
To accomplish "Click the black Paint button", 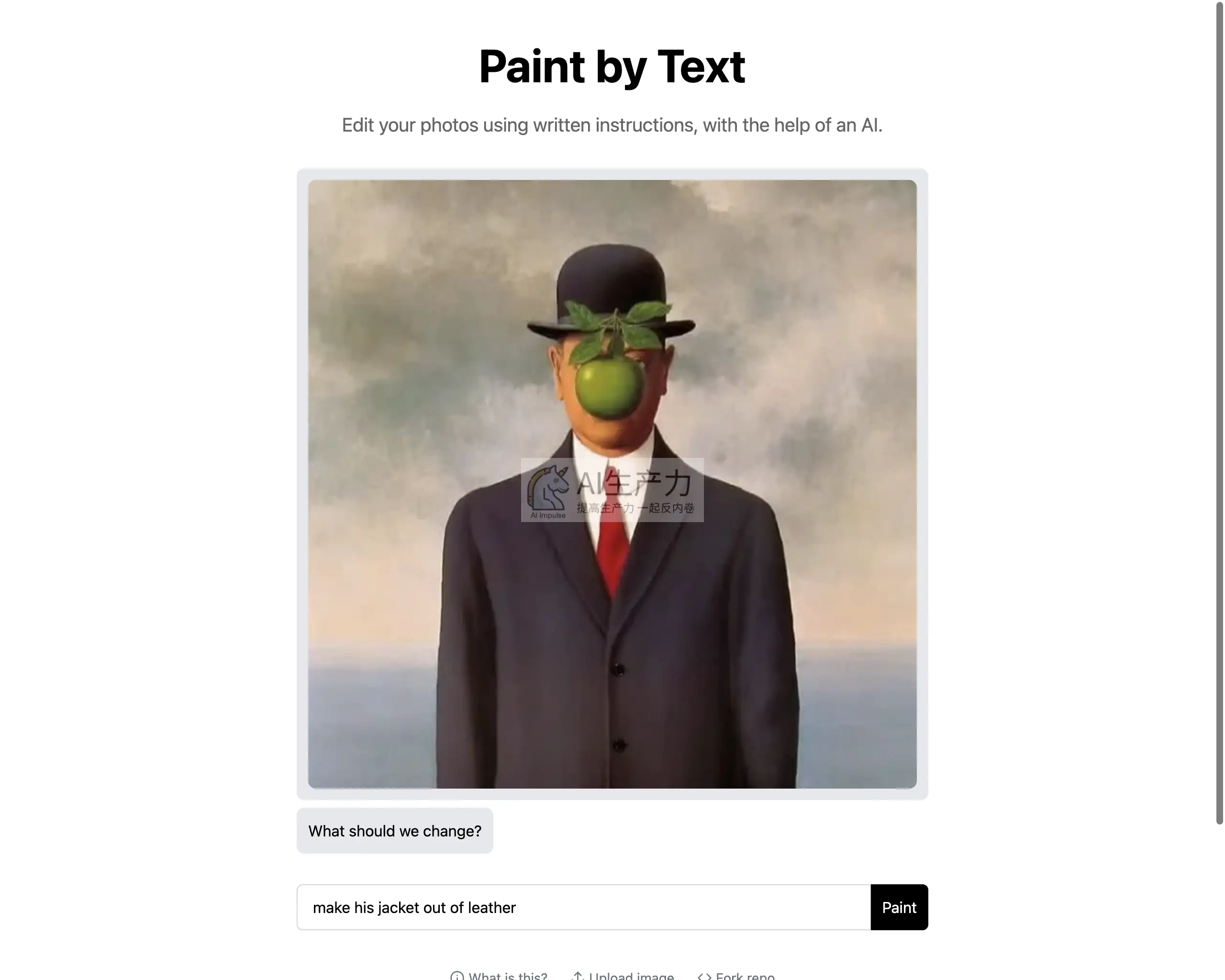I will (899, 907).
